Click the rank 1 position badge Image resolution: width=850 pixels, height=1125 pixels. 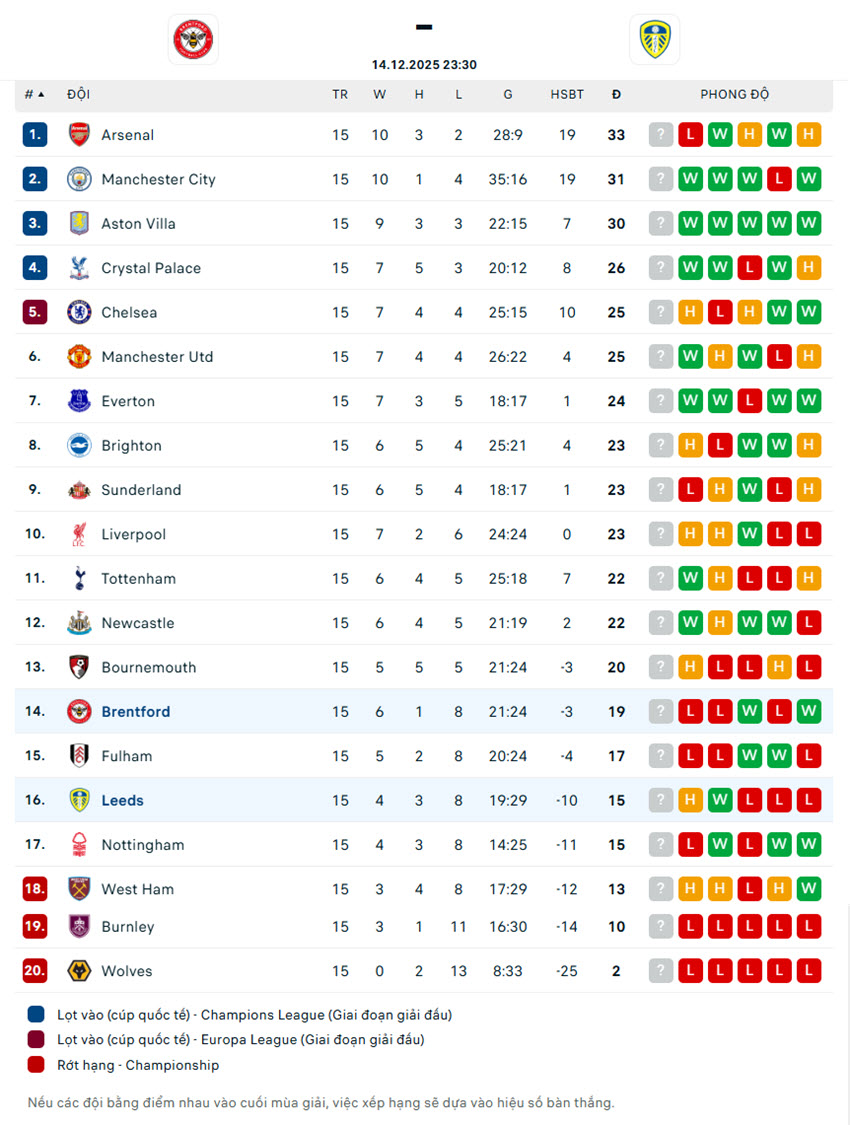[x=35, y=135]
